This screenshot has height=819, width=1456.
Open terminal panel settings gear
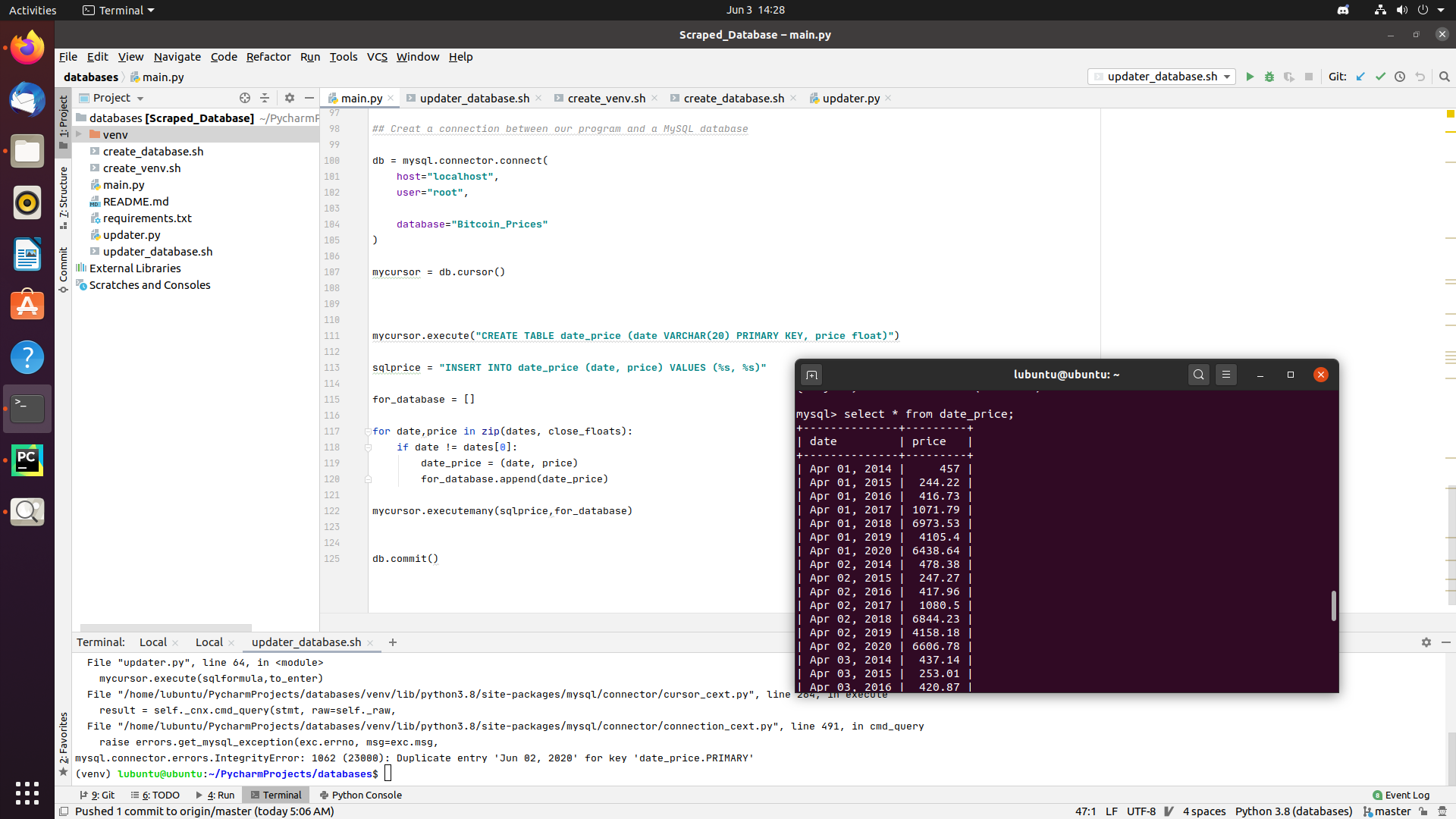coord(1426,642)
